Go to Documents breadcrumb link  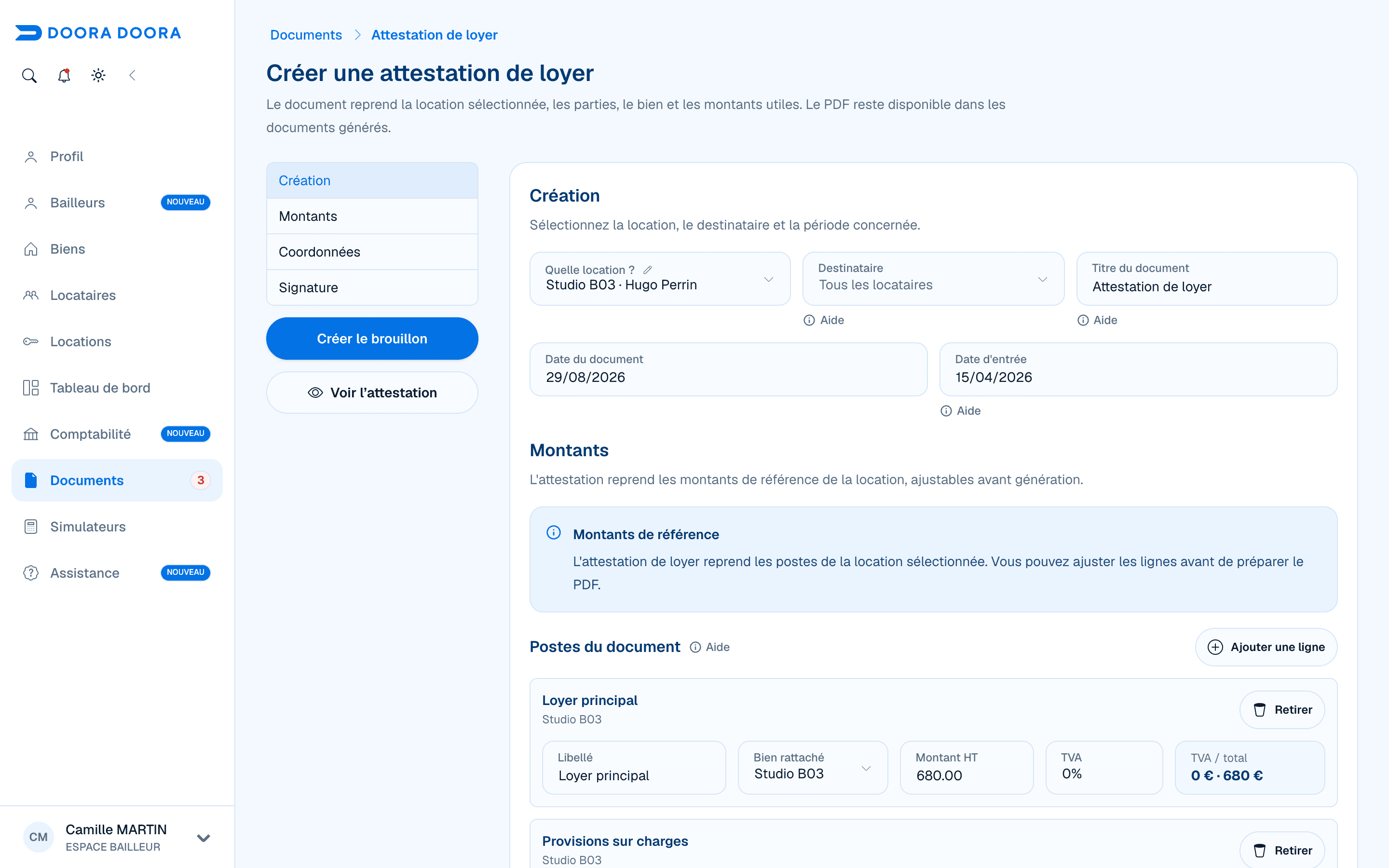coord(306,35)
